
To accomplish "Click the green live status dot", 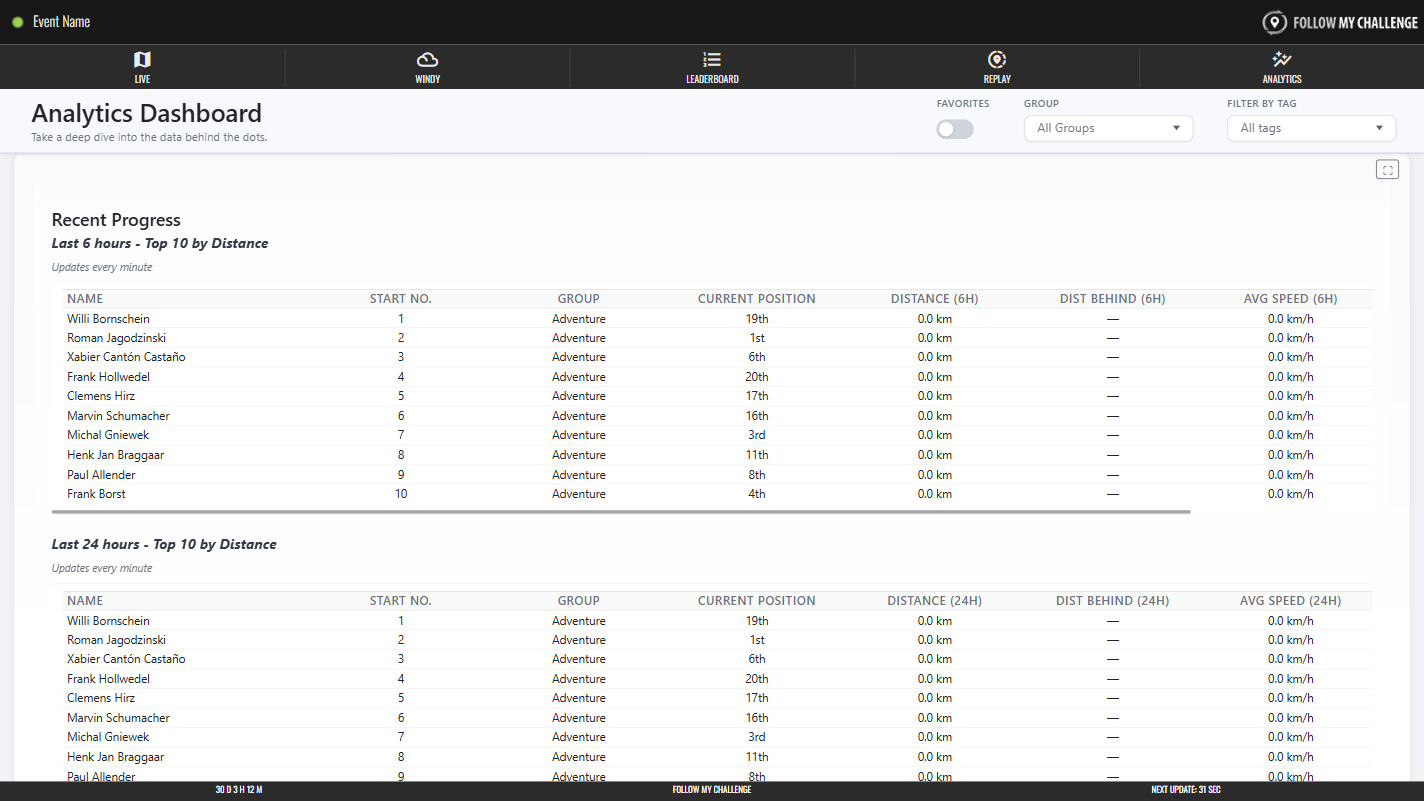I will pos(18,22).
